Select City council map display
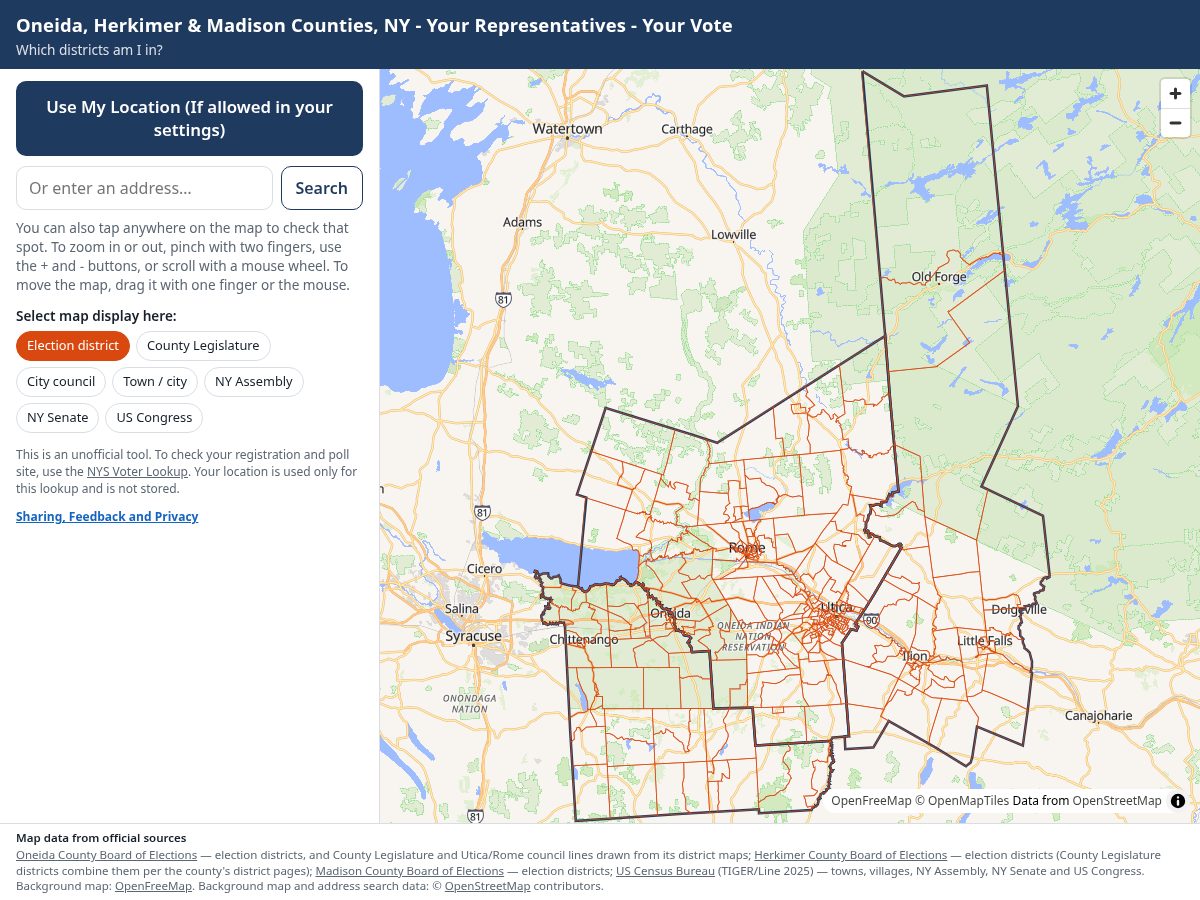This screenshot has height=900, width=1200. tap(61, 382)
